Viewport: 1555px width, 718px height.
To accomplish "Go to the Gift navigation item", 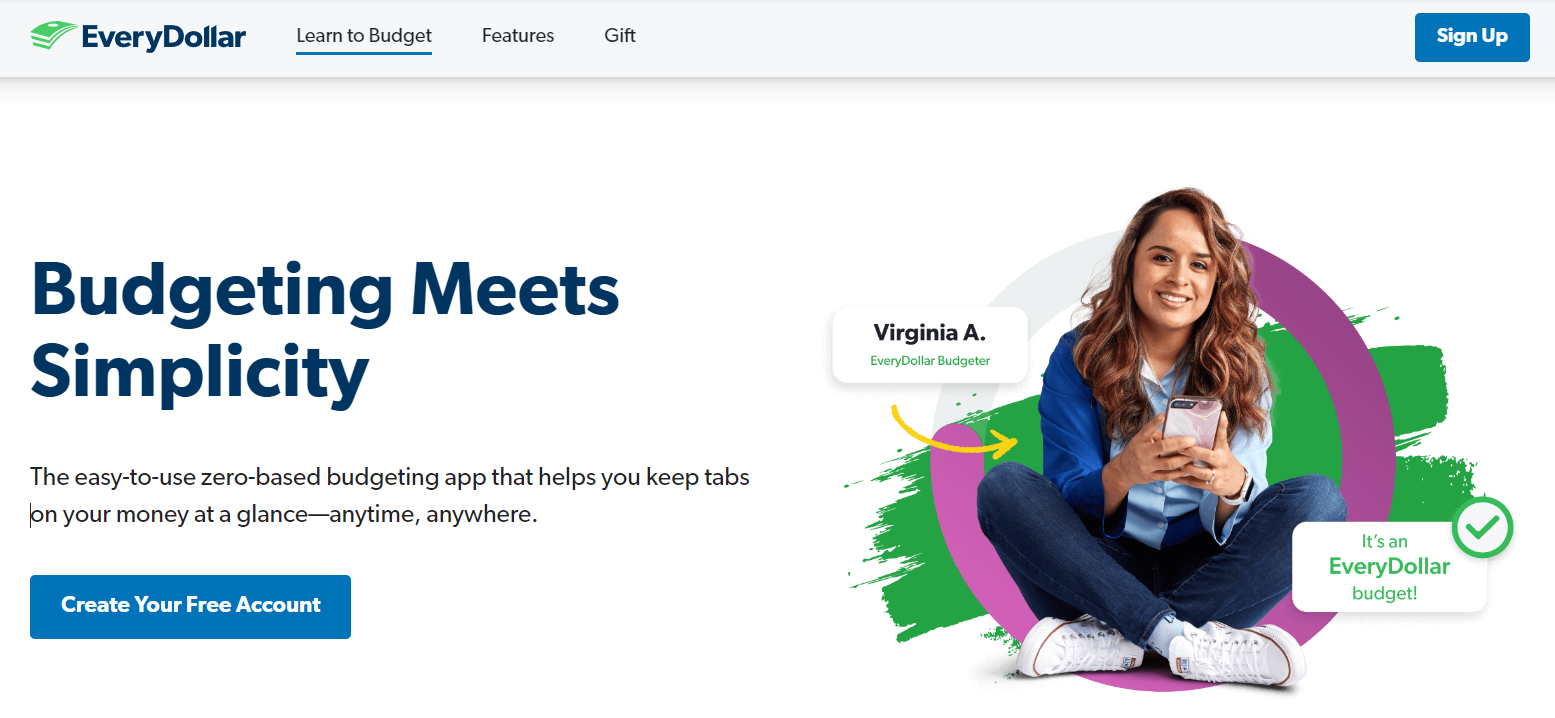I will [x=620, y=36].
